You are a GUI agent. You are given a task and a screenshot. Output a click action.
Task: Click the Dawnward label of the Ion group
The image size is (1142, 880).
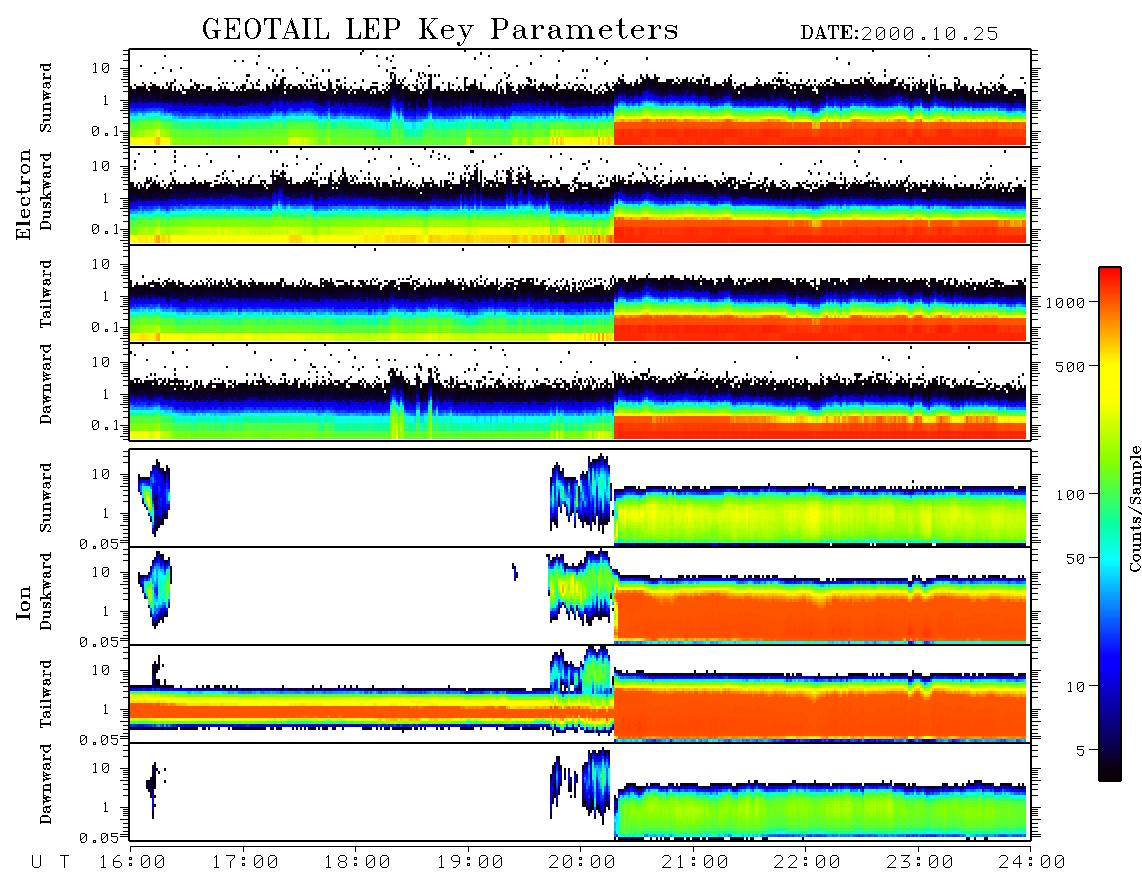pos(46,784)
